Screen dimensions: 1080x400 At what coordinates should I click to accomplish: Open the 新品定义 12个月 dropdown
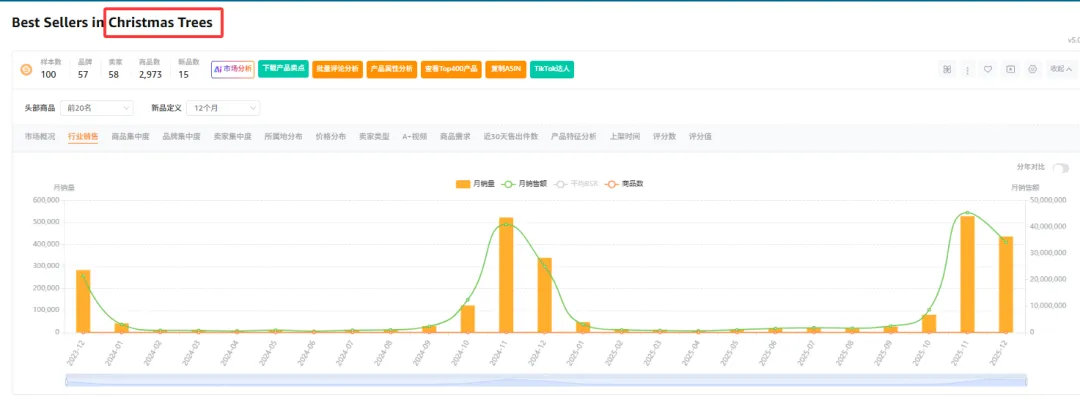coord(225,108)
